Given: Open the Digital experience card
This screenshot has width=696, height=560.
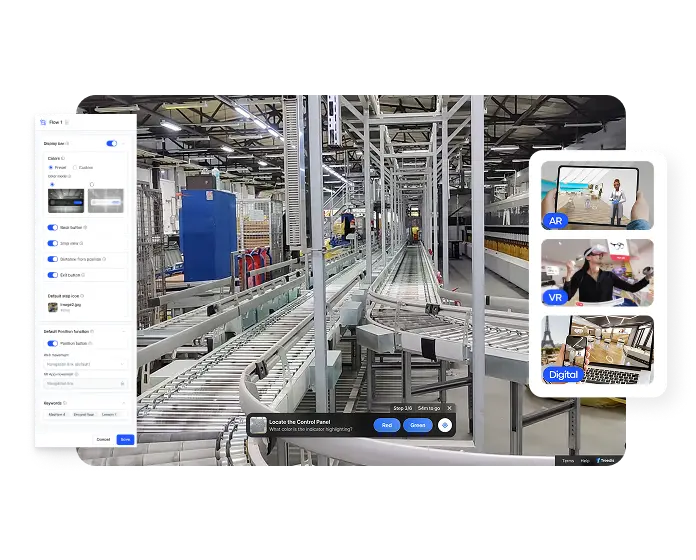Looking at the screenshot, I should click(597, 350).
